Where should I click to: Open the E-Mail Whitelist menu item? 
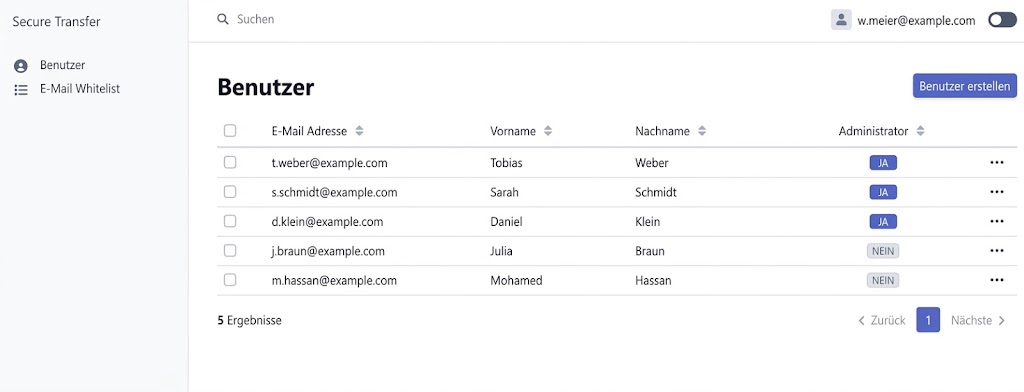pyautogui.click(x=80, y=89)
